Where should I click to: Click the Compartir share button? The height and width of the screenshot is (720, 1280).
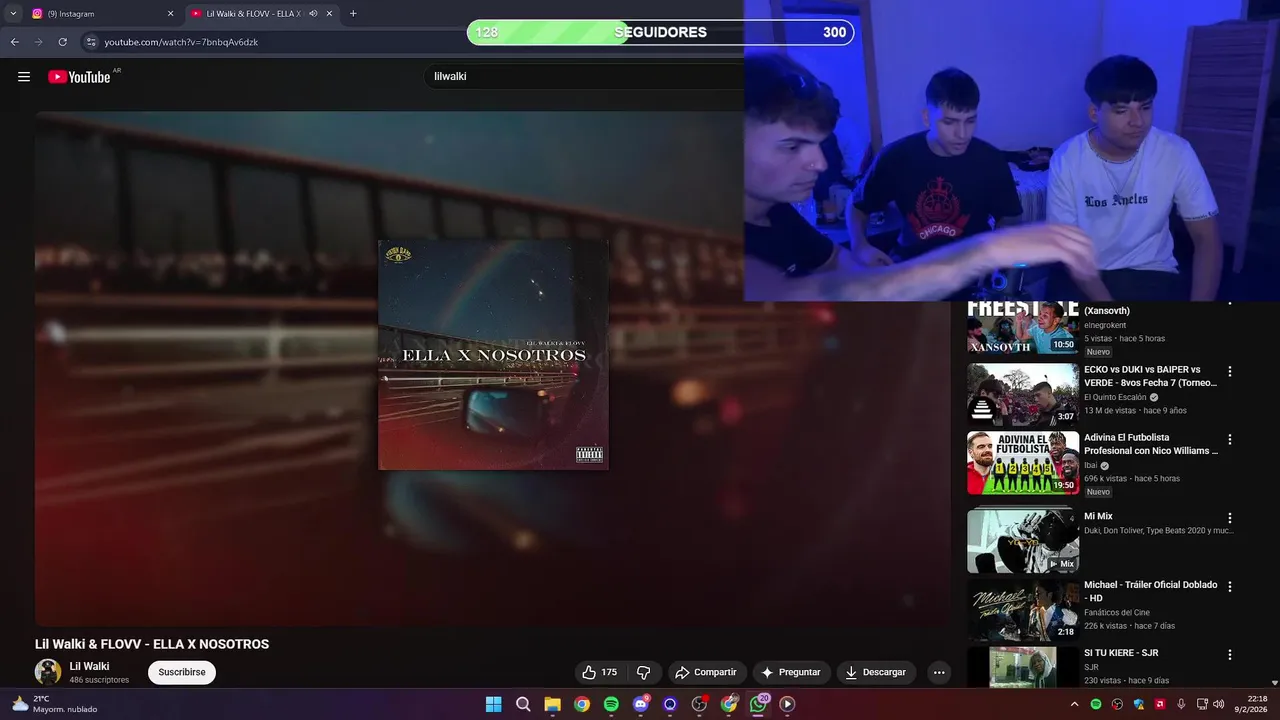[706, 672]
